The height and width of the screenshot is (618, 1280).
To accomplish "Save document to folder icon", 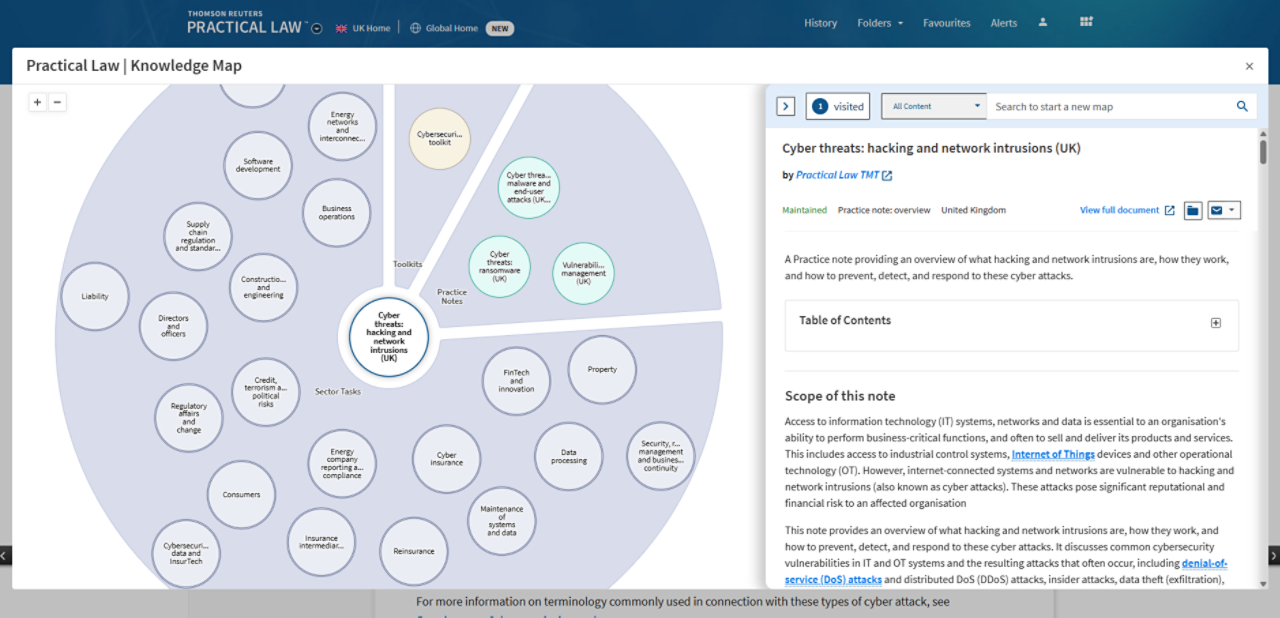I will [x=1193, y=210].
